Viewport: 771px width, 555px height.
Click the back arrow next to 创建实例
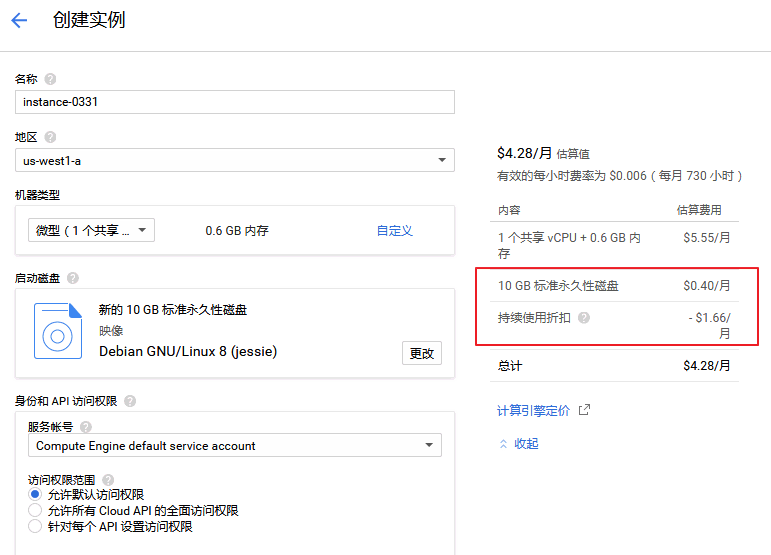coord(19,20)
